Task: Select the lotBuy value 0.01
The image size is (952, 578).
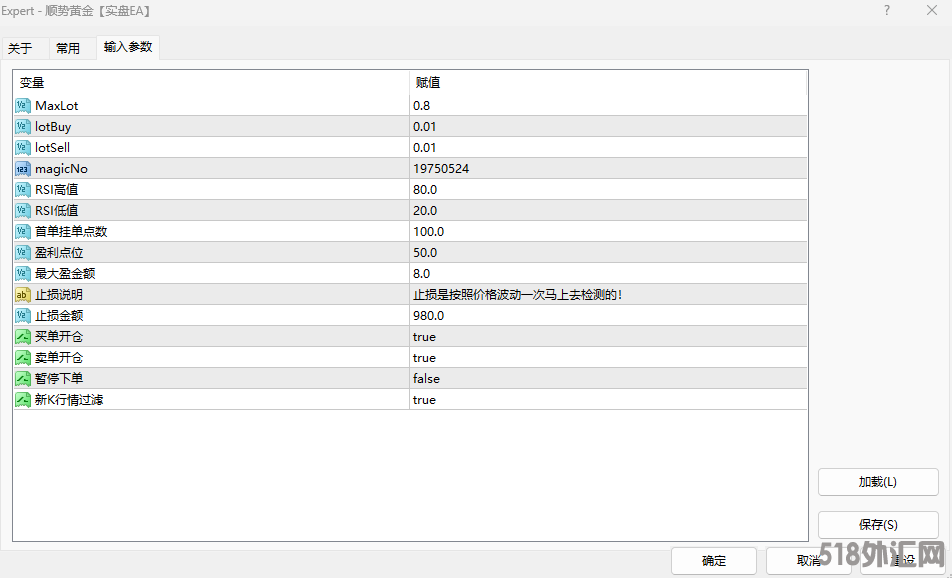Action: pyautogui.click(x=424, y=127)
